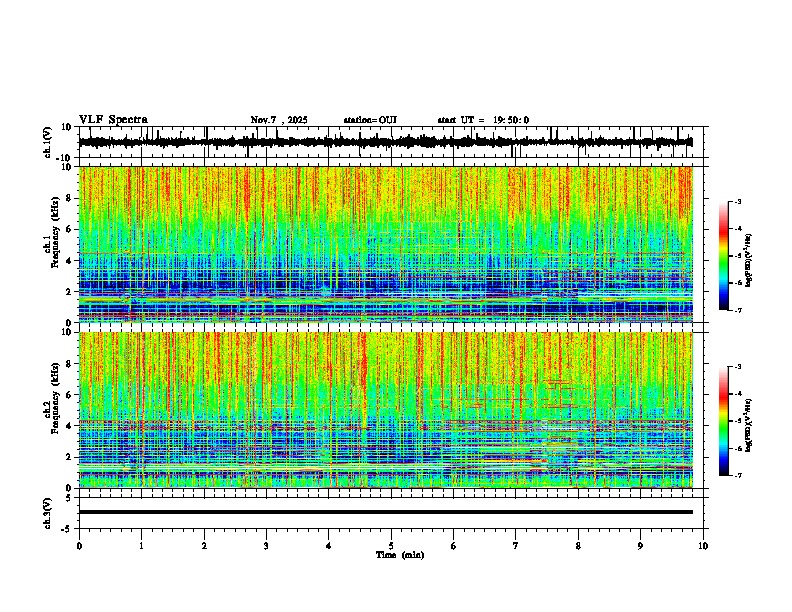Click the "station=OUI" label
This screenshot has height=612, width=792.
[370, 120]
